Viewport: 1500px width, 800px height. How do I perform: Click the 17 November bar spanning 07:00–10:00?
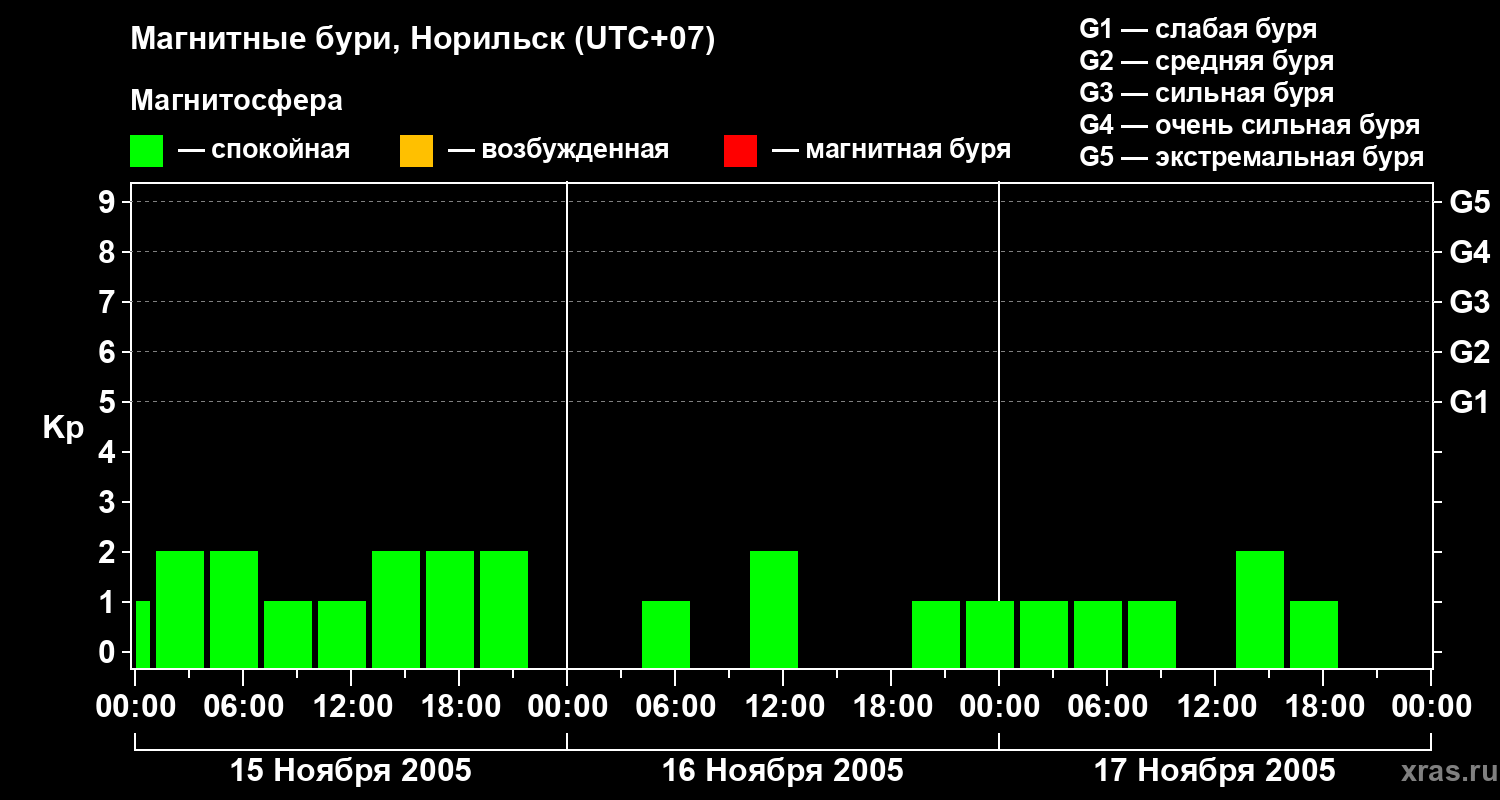click(x=1152, y=634)
